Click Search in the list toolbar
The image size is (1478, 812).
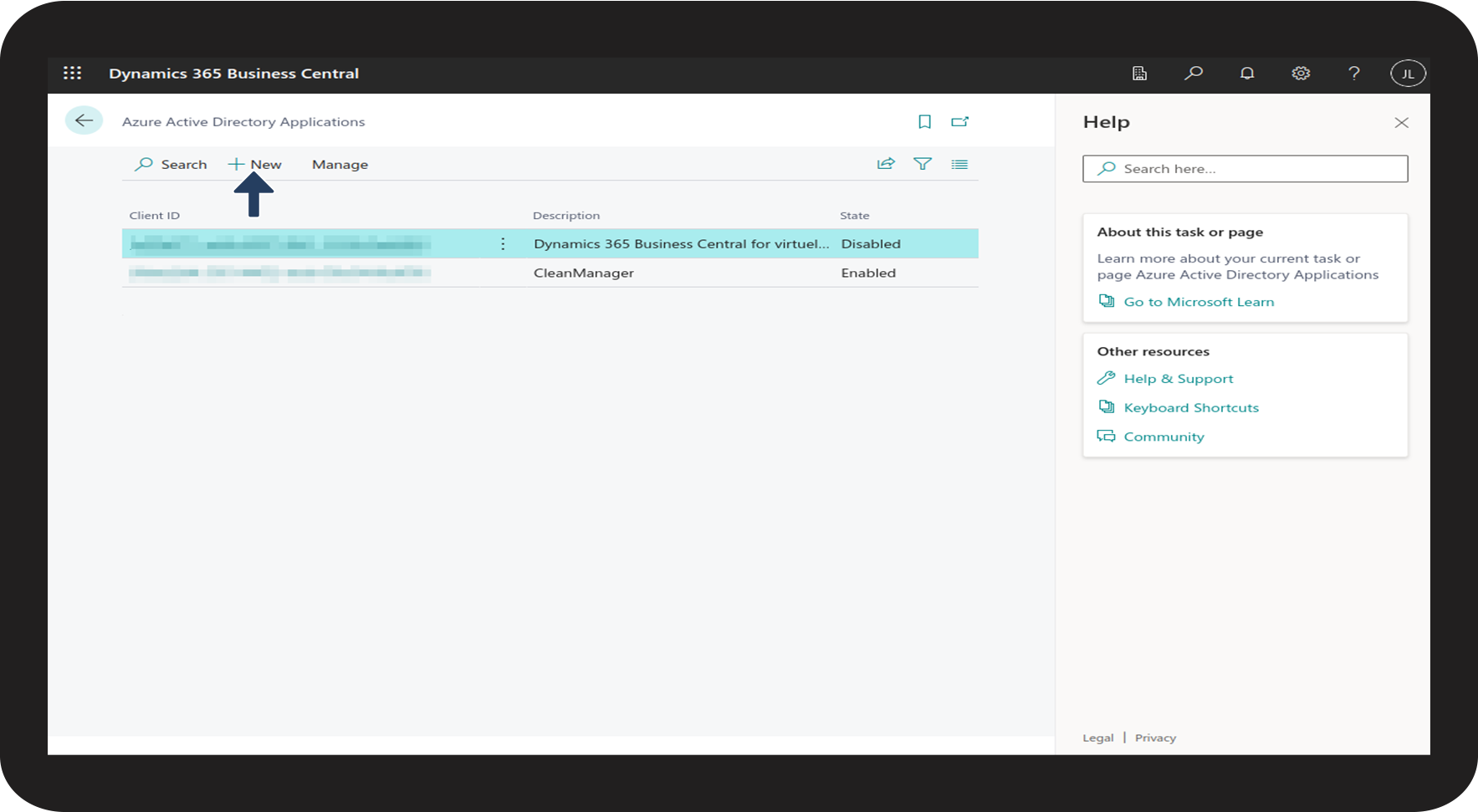coord(171,165)
